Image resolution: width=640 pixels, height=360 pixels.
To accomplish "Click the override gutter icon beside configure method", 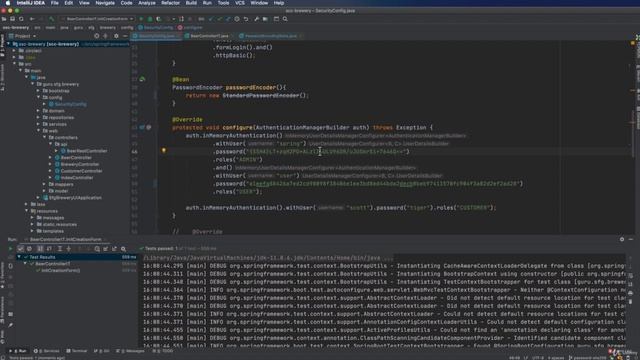I will (x=142, y=127).
